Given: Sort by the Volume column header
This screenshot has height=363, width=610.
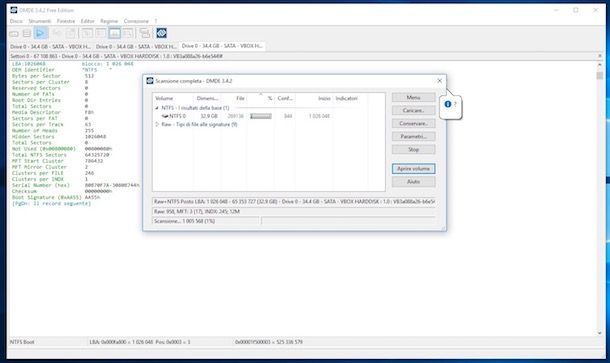Looking at the screenshot, I should coord(173,98).
